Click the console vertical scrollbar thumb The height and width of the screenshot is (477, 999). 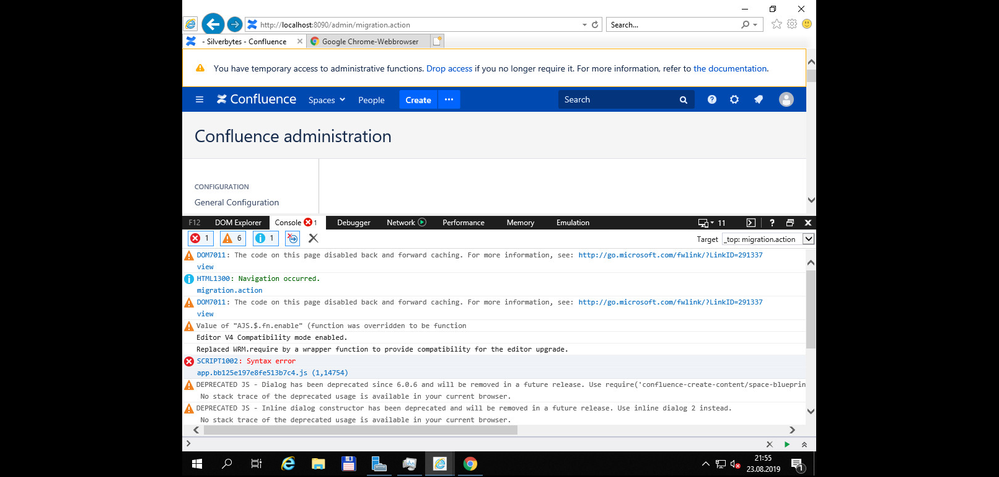810,309
